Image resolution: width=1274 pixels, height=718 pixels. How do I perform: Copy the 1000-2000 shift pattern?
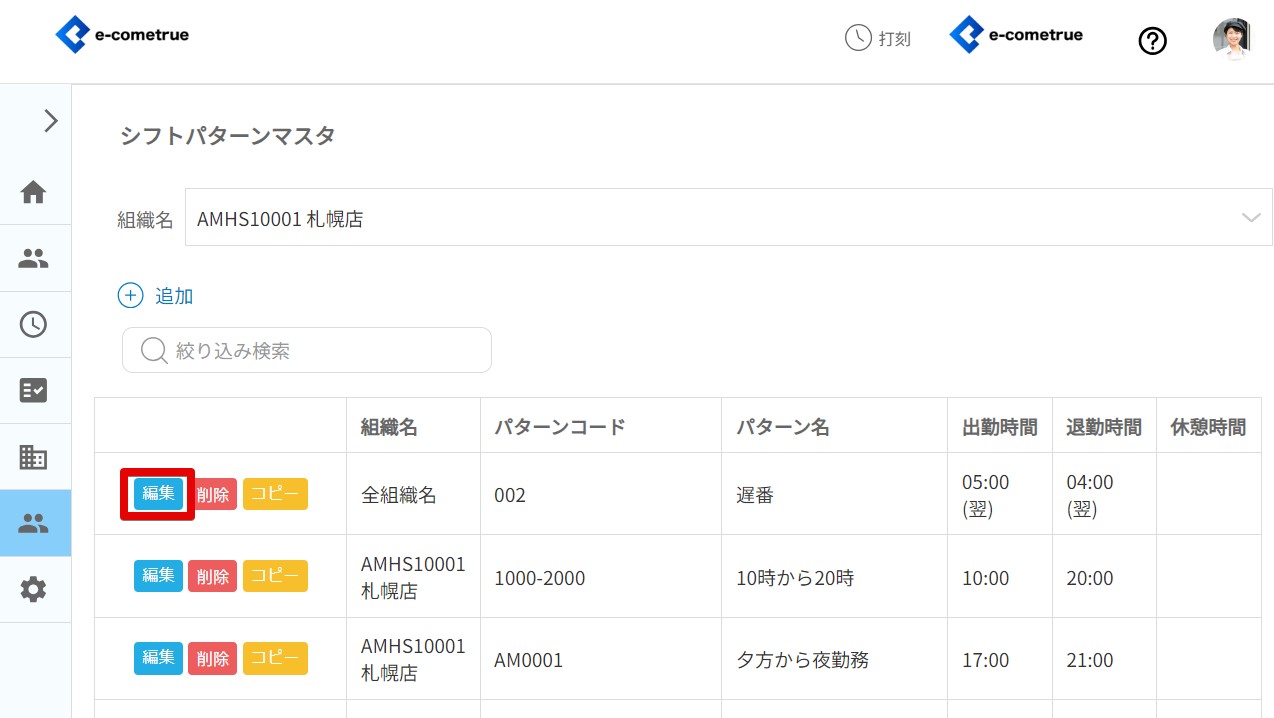(x=275, y=576)
